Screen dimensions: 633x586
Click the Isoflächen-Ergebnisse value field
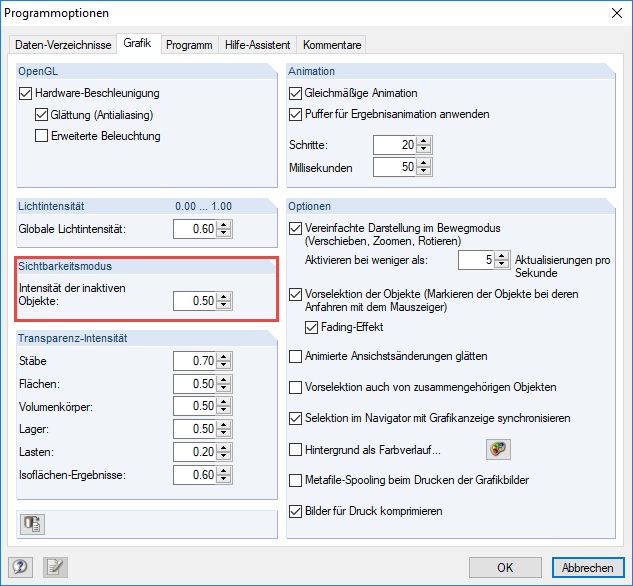[x=195, y=475]
